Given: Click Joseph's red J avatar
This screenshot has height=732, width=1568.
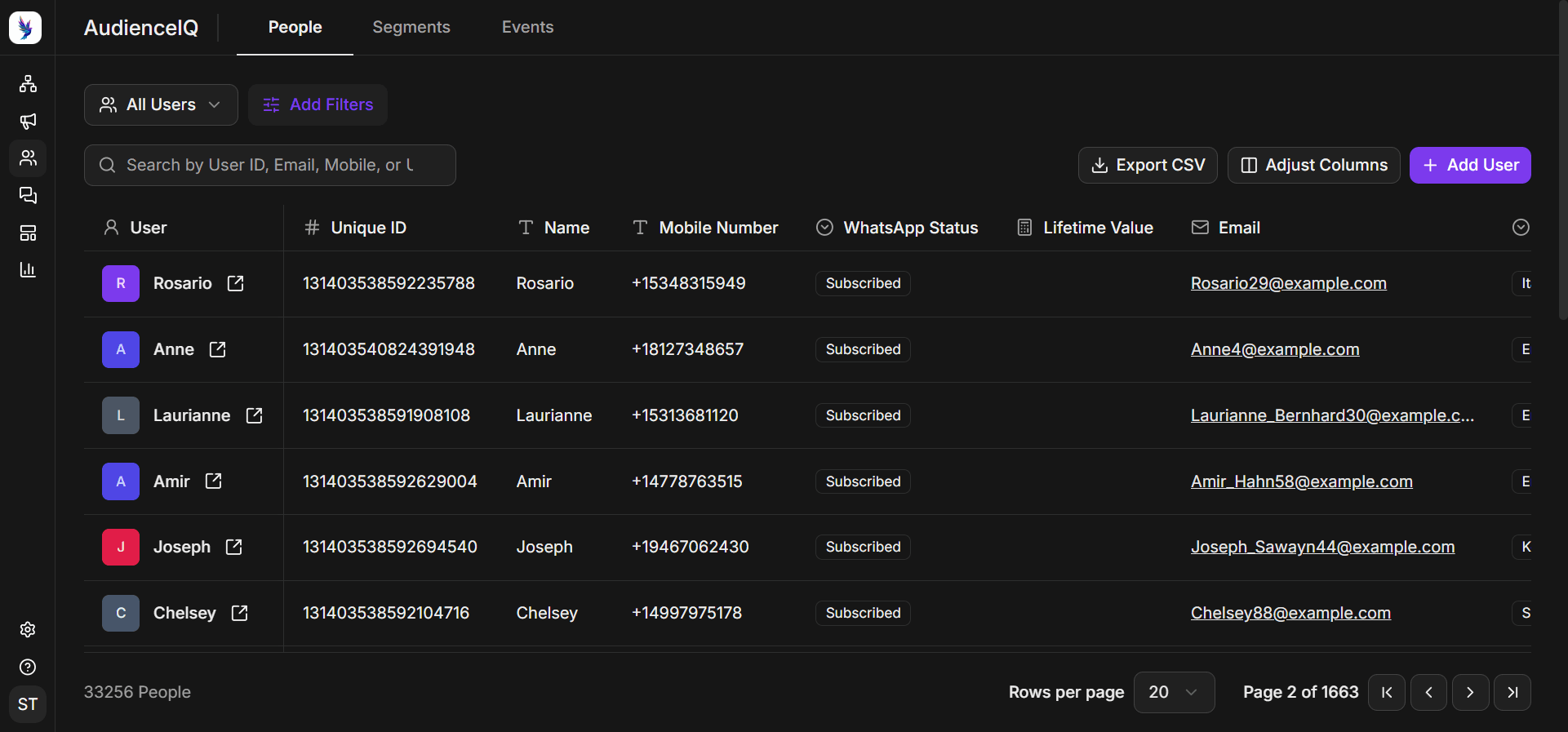Looking at the screenshot, I should point(121,547).
